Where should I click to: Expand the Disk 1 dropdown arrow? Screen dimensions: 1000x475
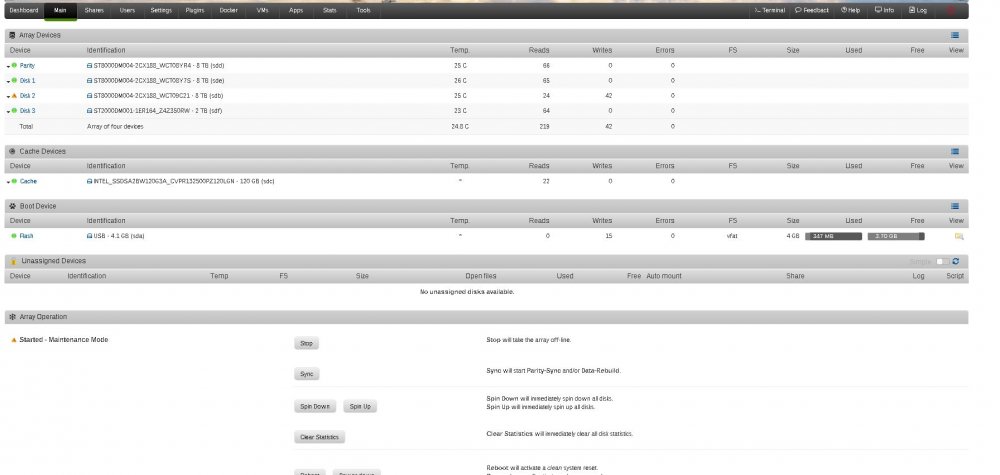pyautogui.click(x=8, y=82)
